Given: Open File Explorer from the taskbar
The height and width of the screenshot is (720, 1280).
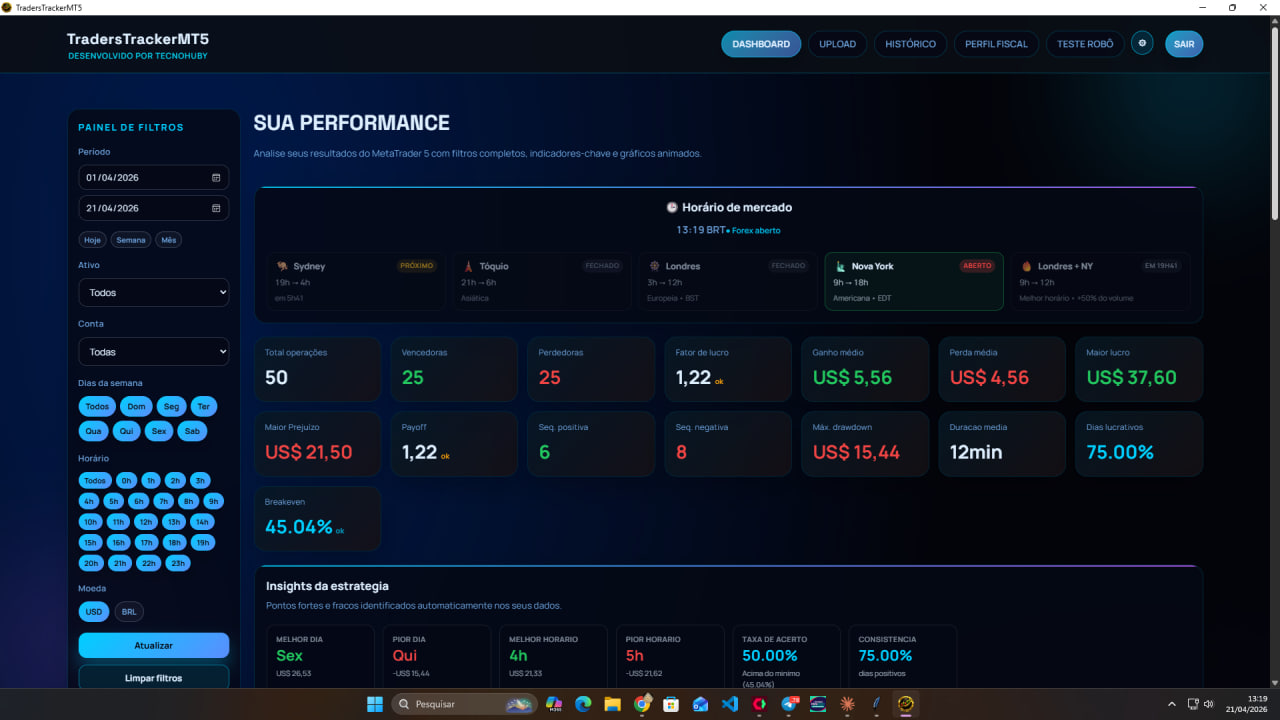Looking at the screenshot, I should pyautogui.click(x=612, y=704).
